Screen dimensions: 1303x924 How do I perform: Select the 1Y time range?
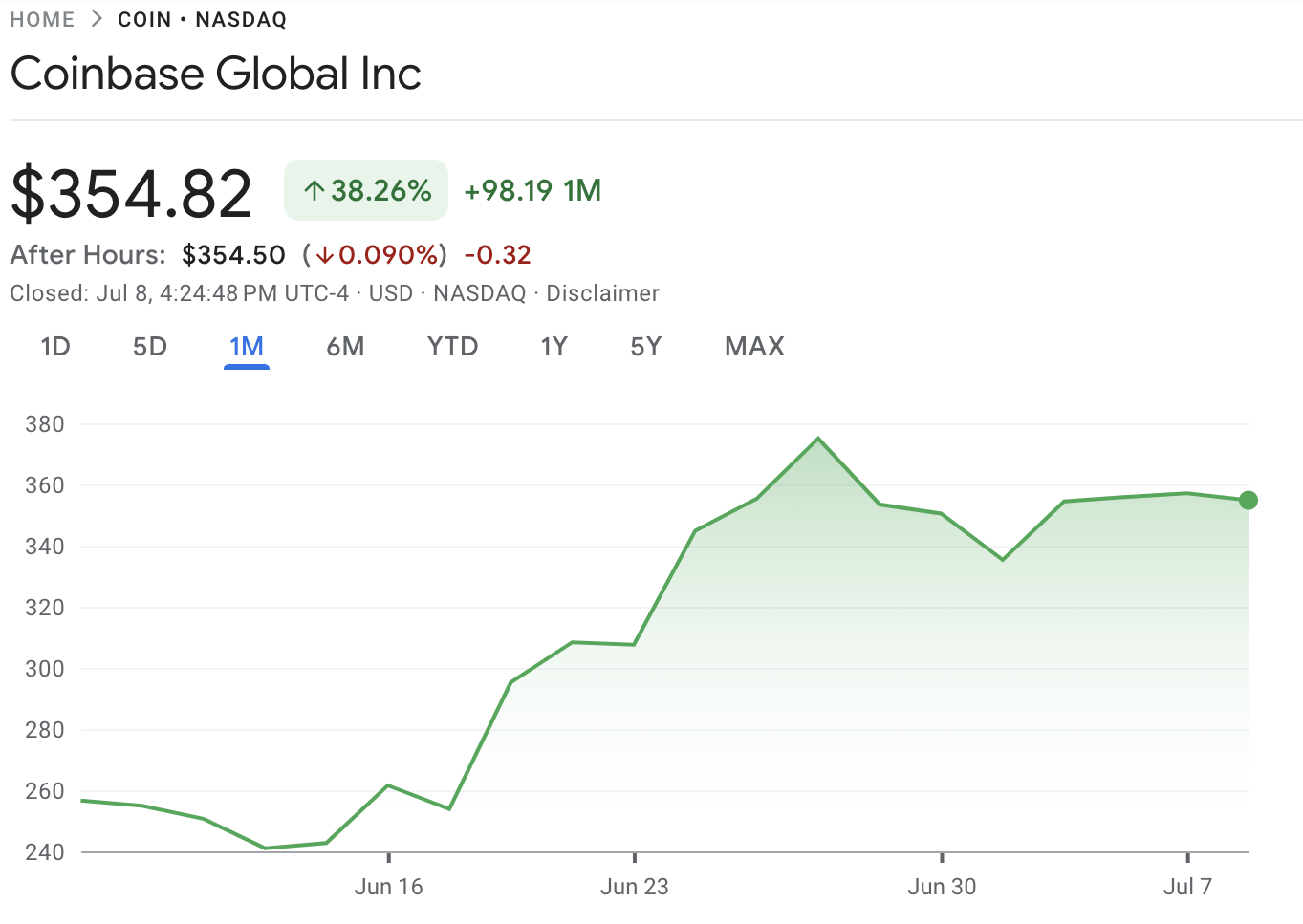[x=554, y=347]
